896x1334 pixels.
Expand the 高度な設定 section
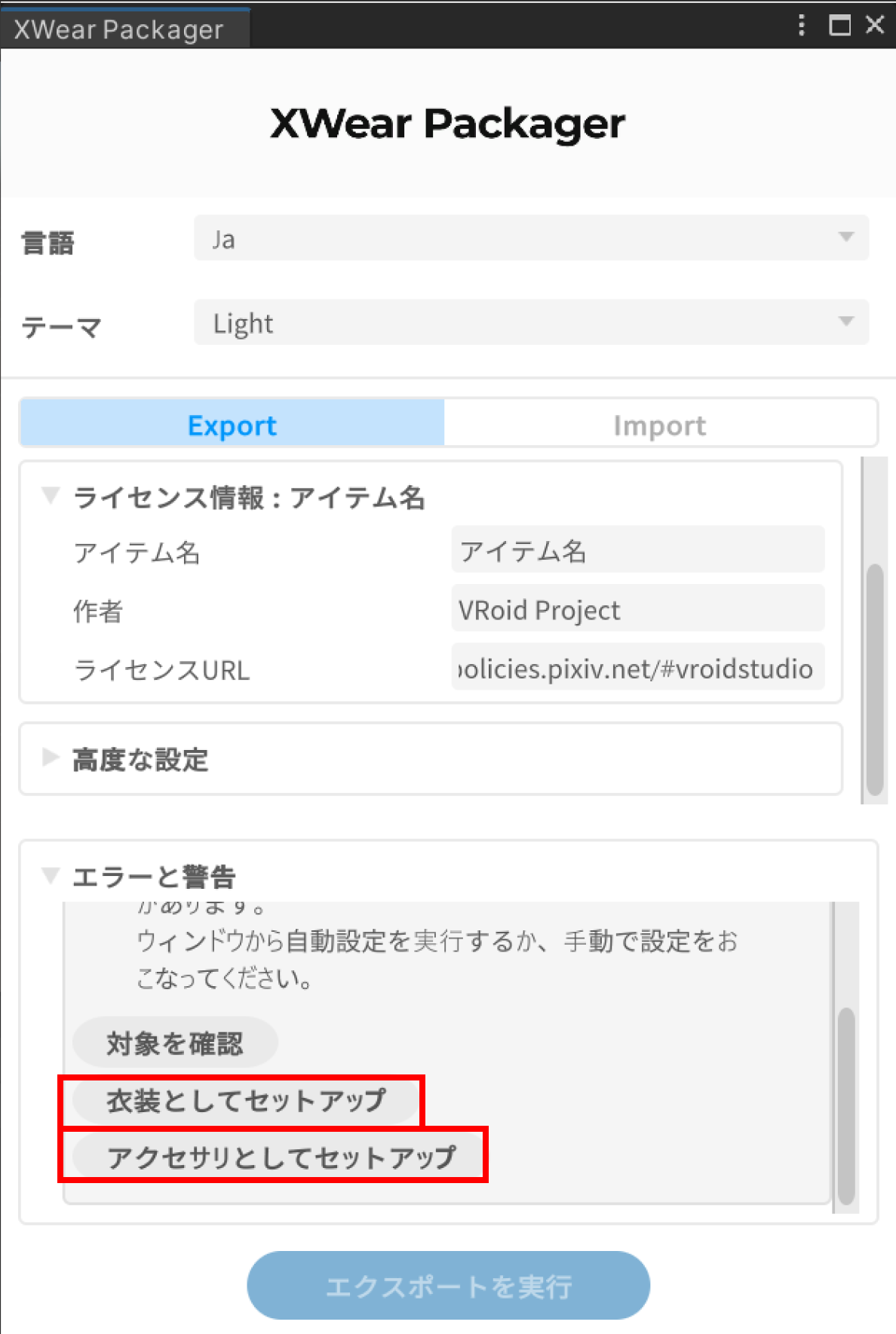(x=51, y=757)
